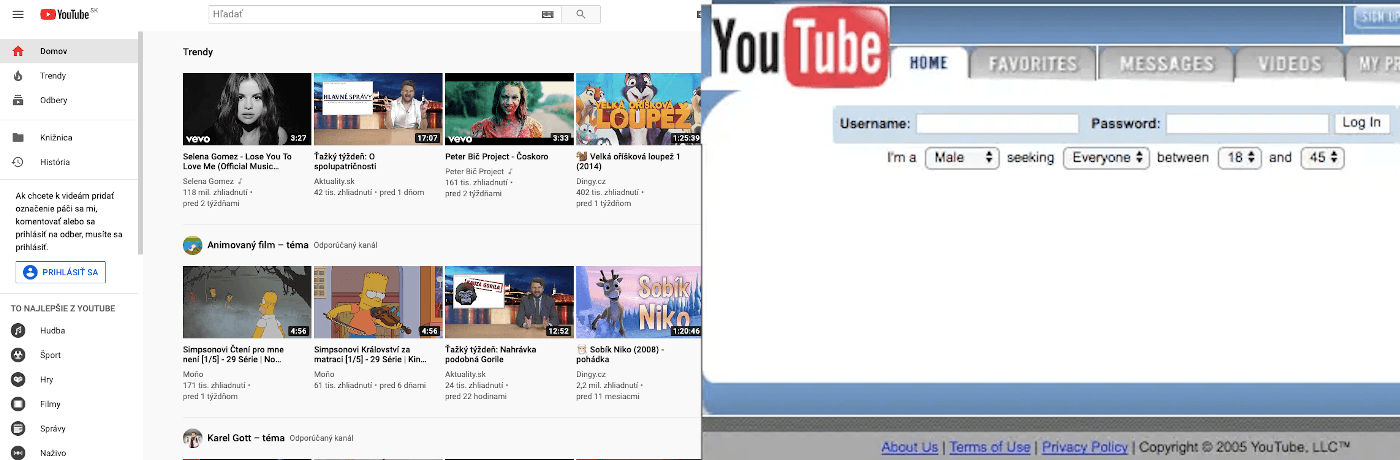Open the on-screen keyboard icon in search
Screen dimensions: 1400x460
point(547,15)
